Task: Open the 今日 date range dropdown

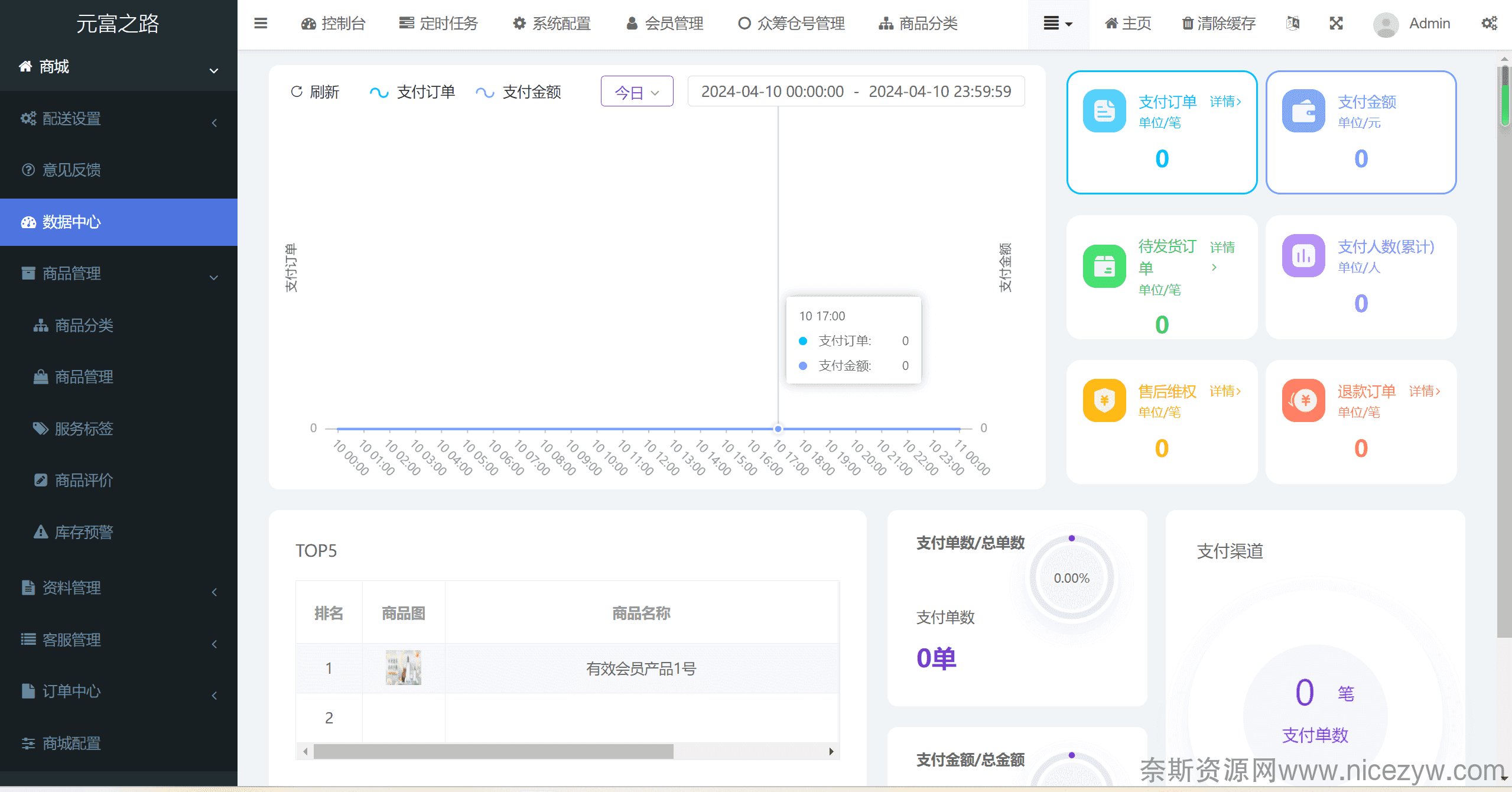Action: [636, 92]
